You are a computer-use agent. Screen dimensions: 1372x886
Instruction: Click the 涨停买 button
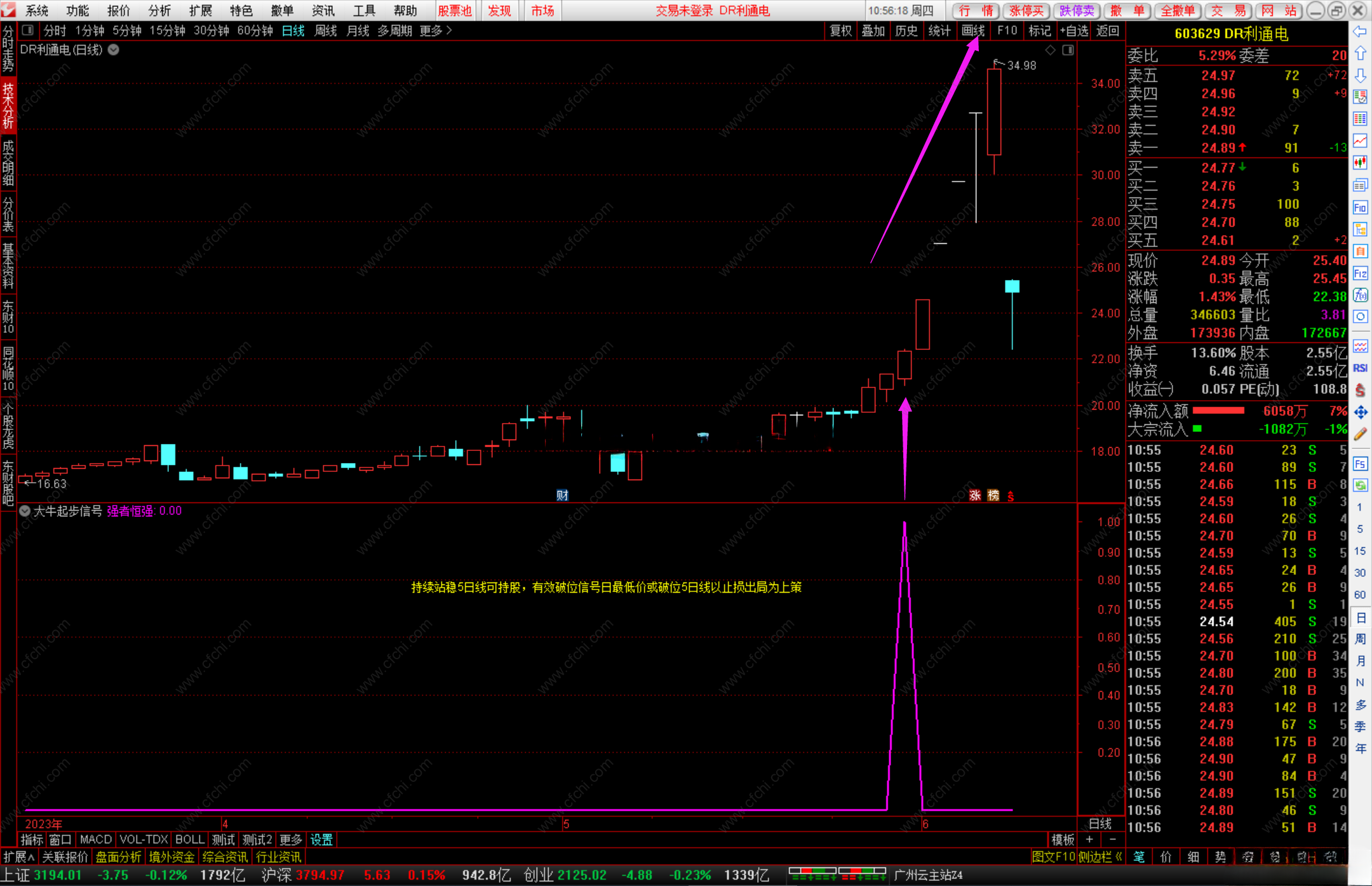[x=1026, y=11]
